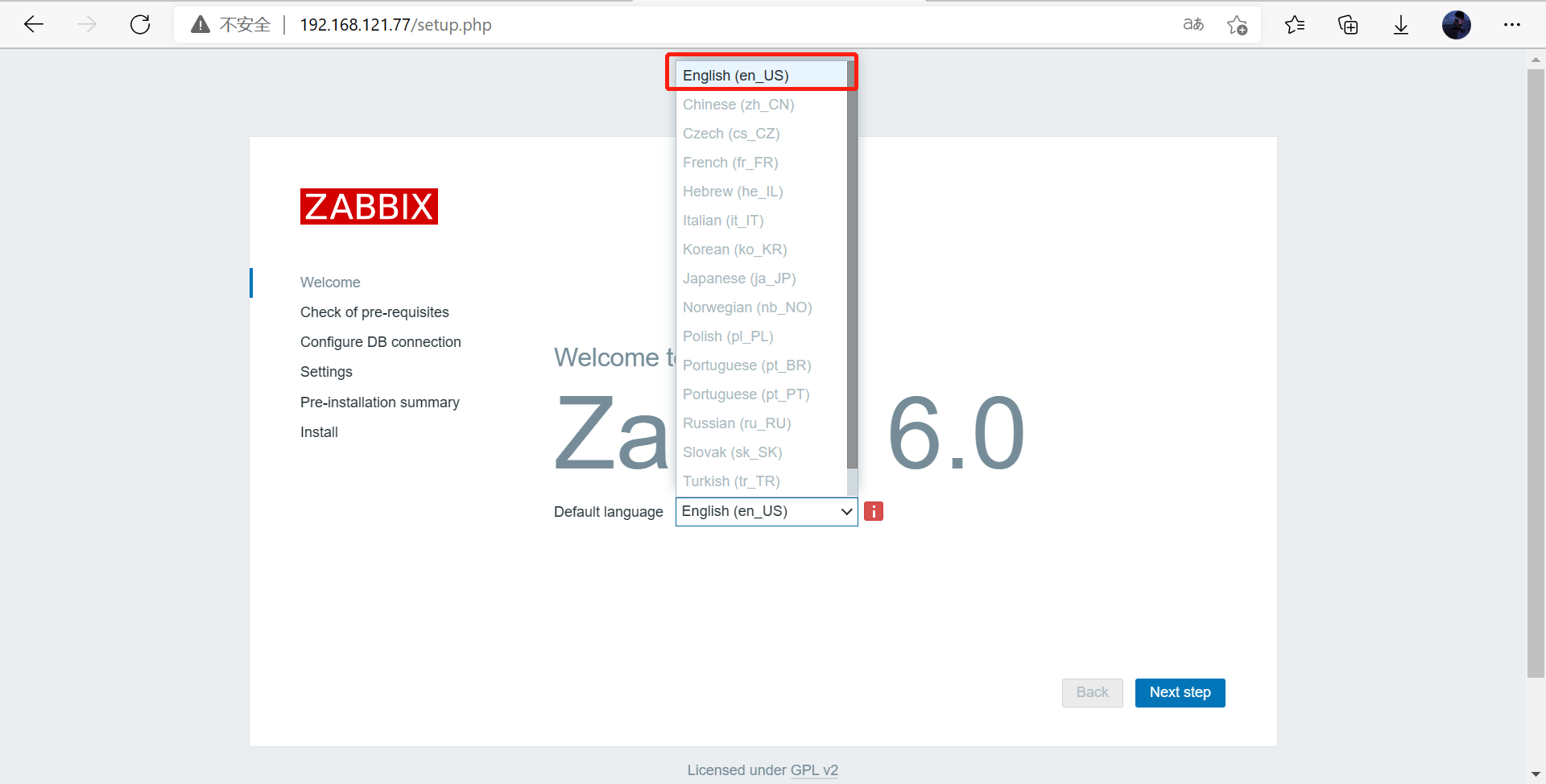Select Polish (pl_PL) language option

click(762, 336)
